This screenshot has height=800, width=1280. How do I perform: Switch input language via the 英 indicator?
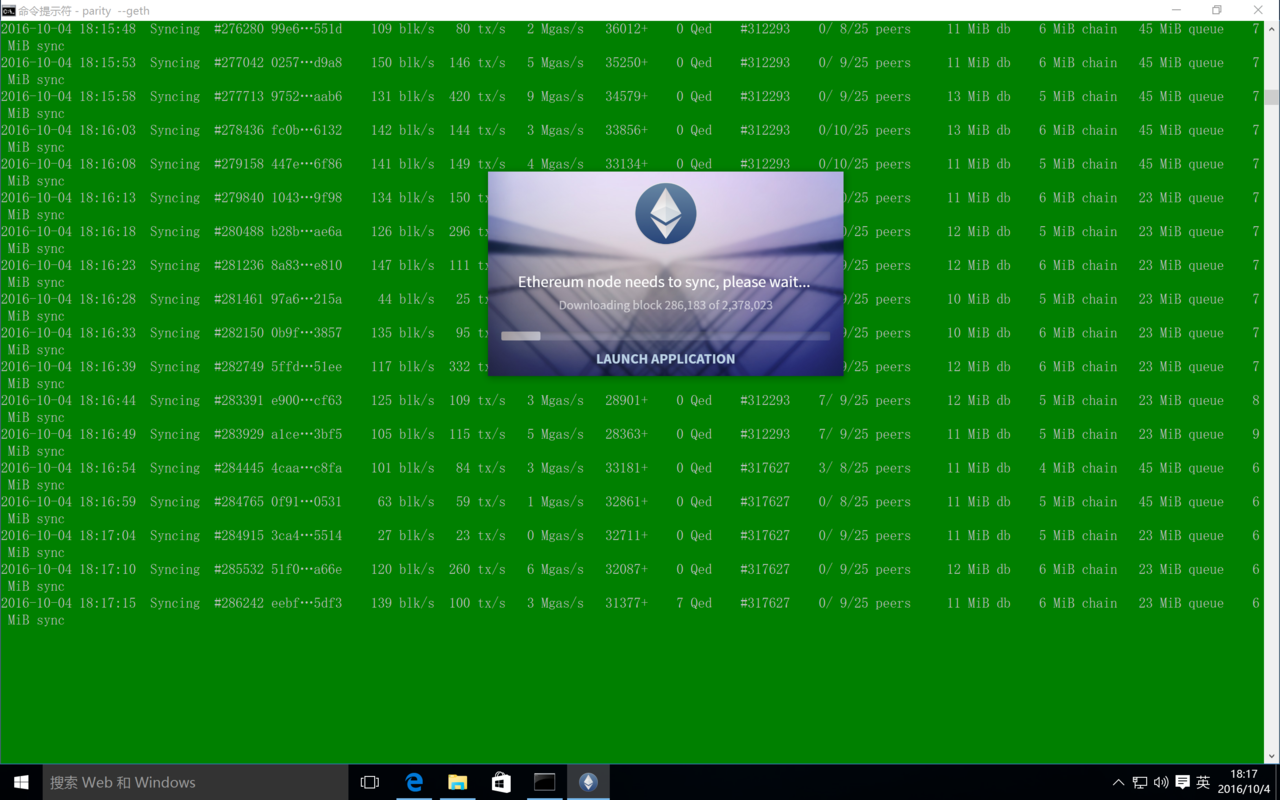[x=1203, y=782]
